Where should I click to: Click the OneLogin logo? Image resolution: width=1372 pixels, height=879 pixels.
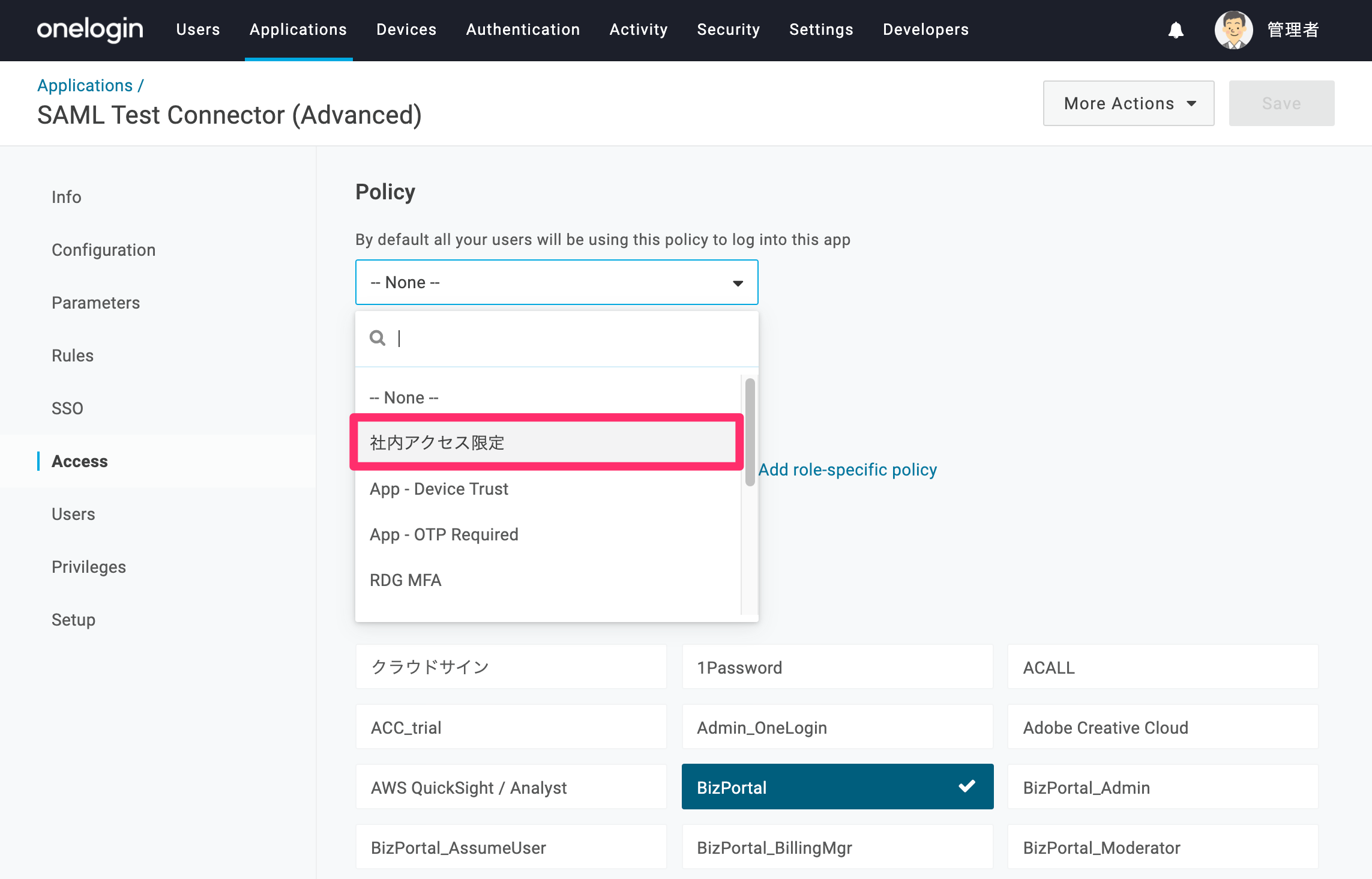[x=90, y=29]
